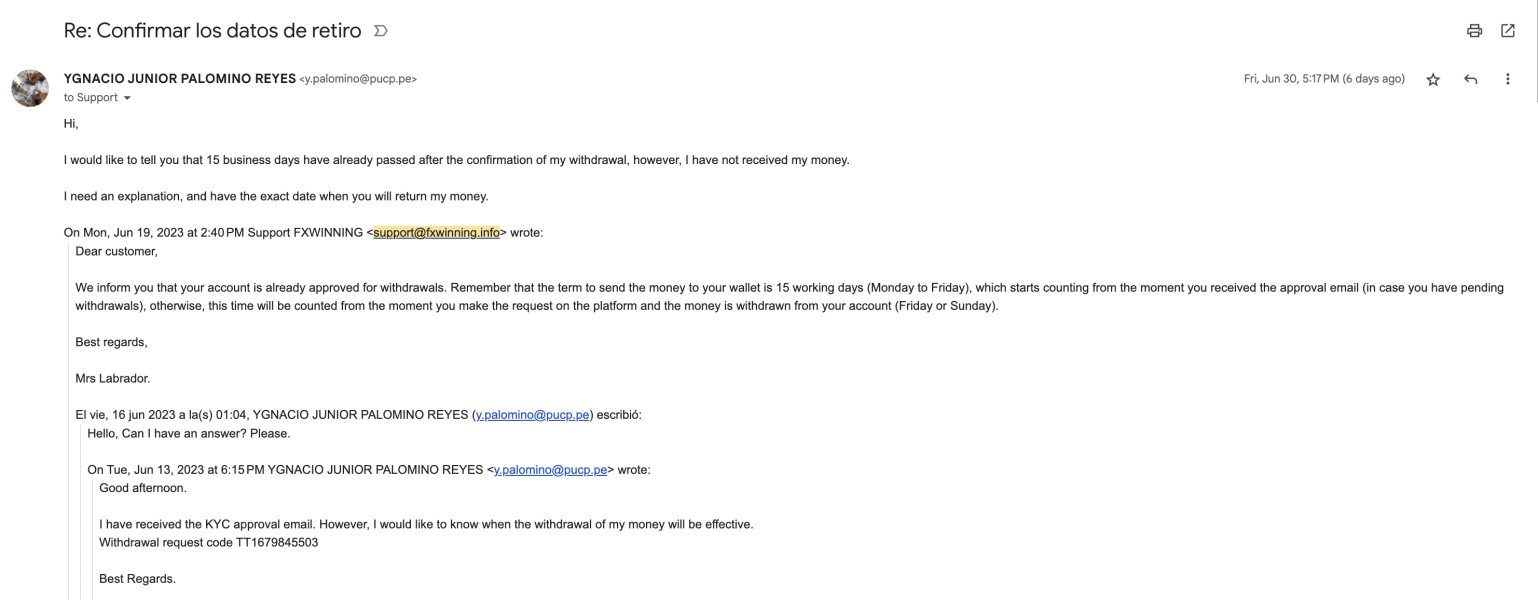This screenshot has width=1538, height=600.
Task: Click sender name YGNACIO JUNIOR PALOMINO REYES
Action: tap(180, 79)
